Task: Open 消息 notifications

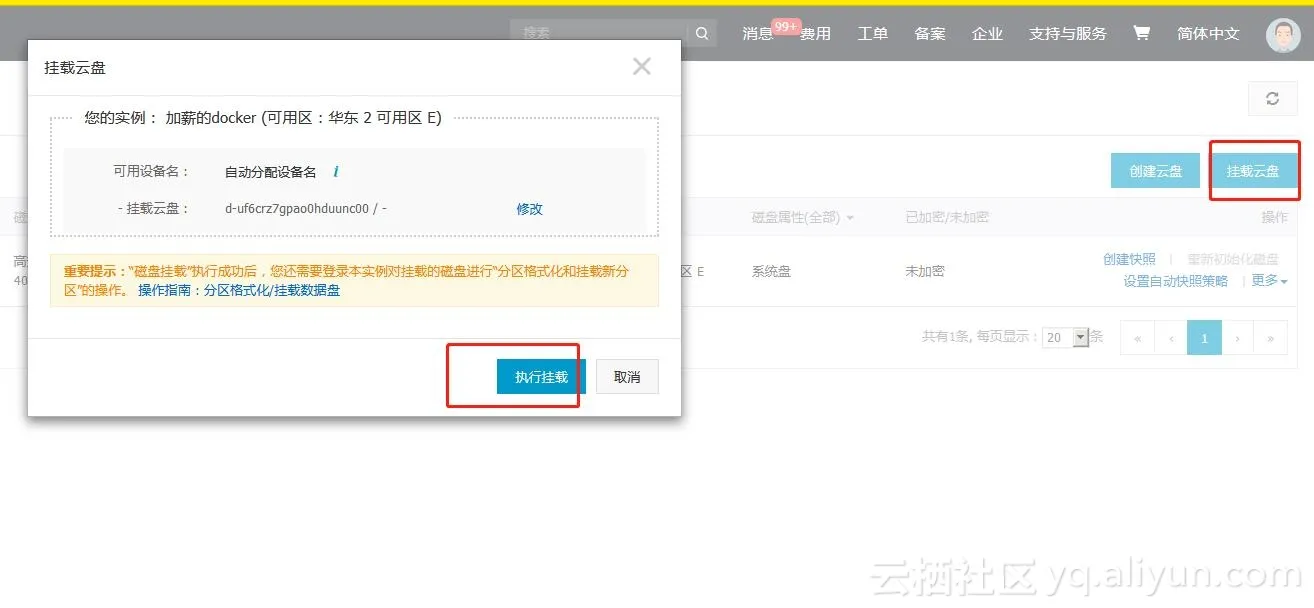Action: click(758, 34)
